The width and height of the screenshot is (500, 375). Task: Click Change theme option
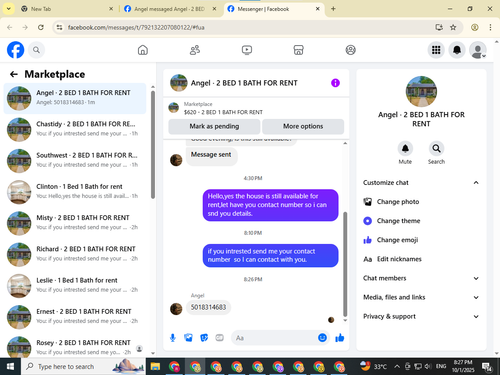(421, 221)
